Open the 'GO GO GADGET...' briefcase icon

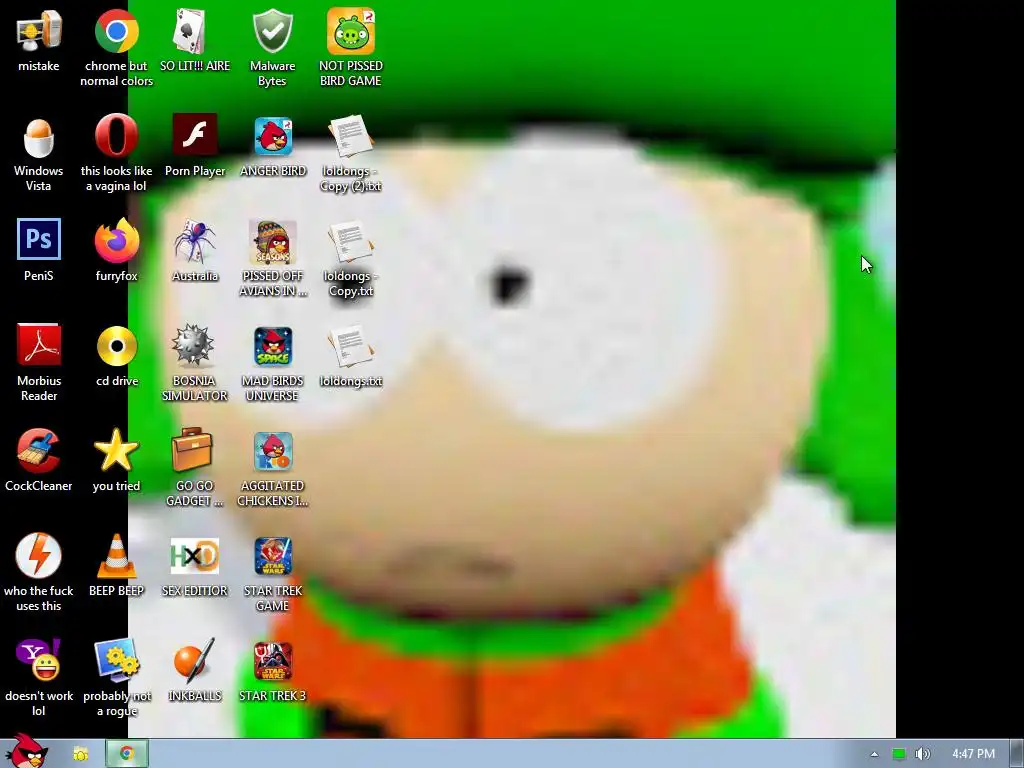pyautogui.click(x=192, y=450)
